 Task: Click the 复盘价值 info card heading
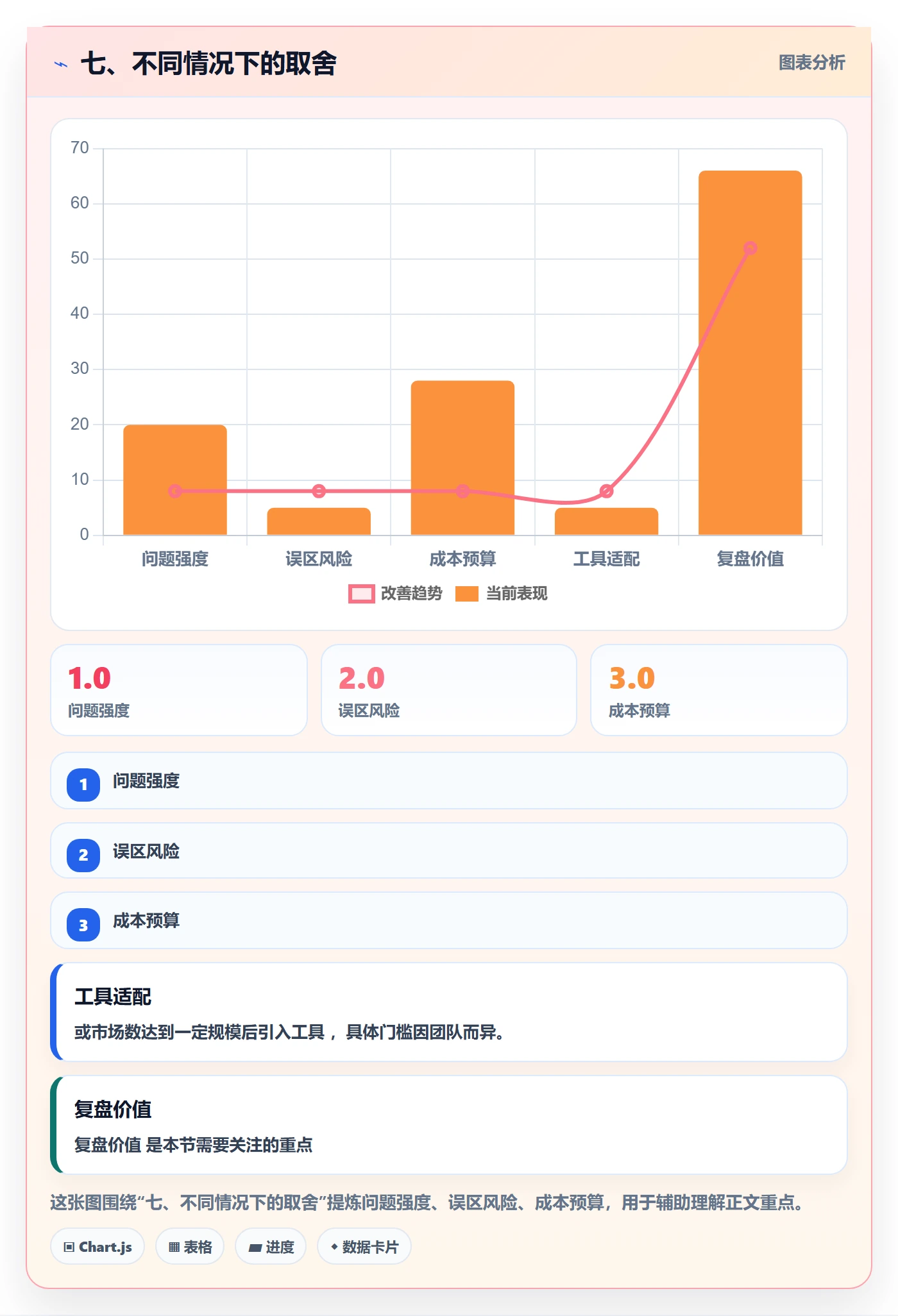[113, 1109]
